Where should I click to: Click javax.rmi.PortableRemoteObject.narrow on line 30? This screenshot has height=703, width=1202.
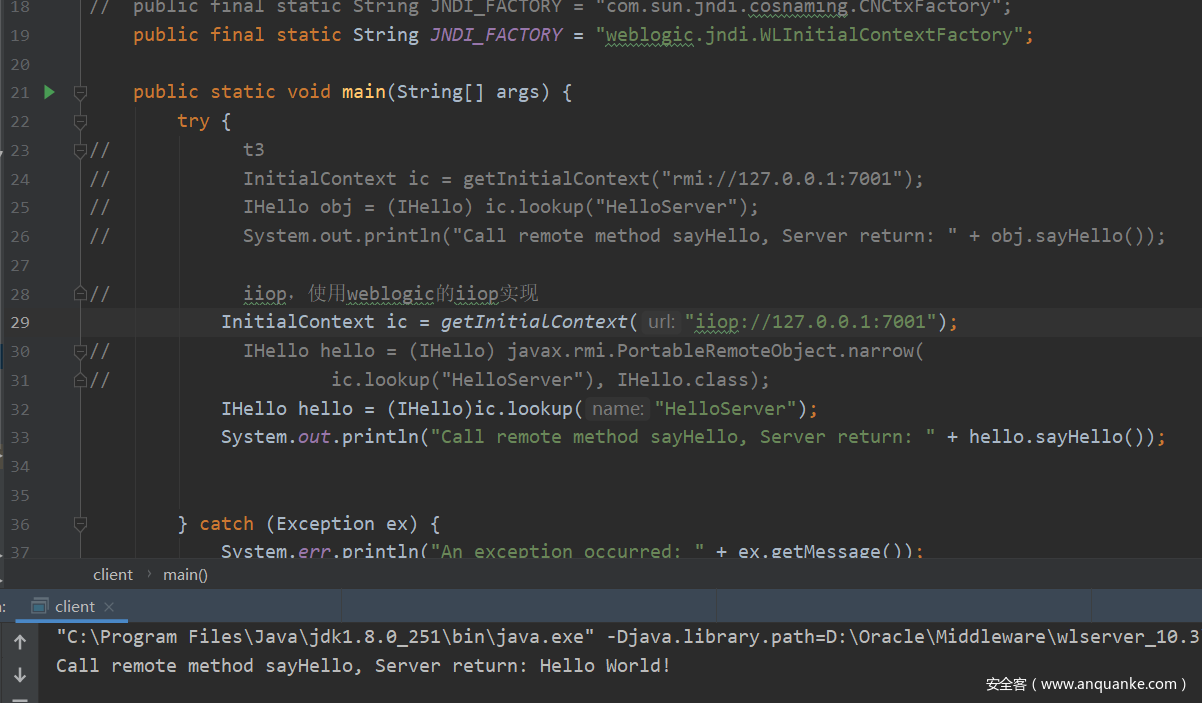(x=710, y=351)
